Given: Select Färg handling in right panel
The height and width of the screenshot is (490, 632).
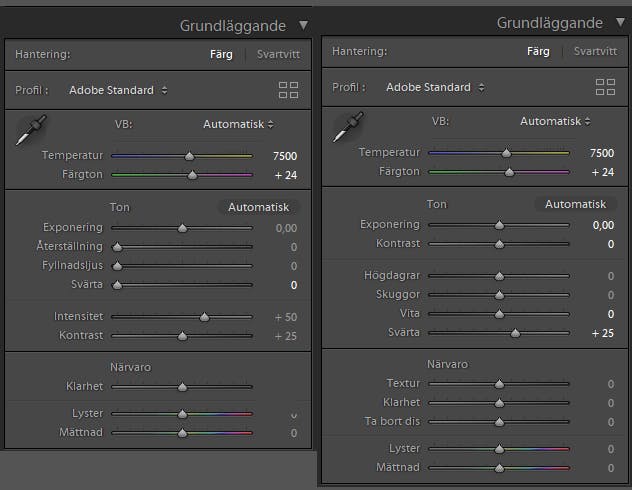Looking at the screenshot, I should coord(538,52).
